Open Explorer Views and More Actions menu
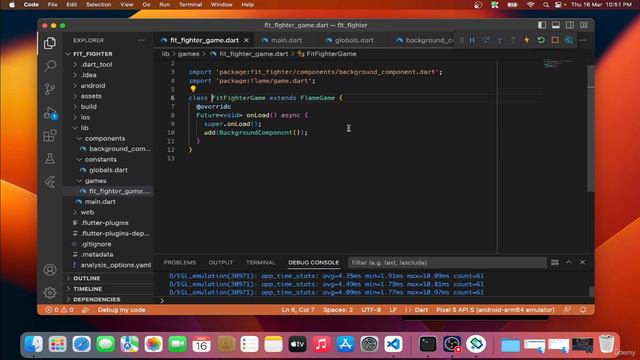This screenshot has width=640, height=360. 141,40
